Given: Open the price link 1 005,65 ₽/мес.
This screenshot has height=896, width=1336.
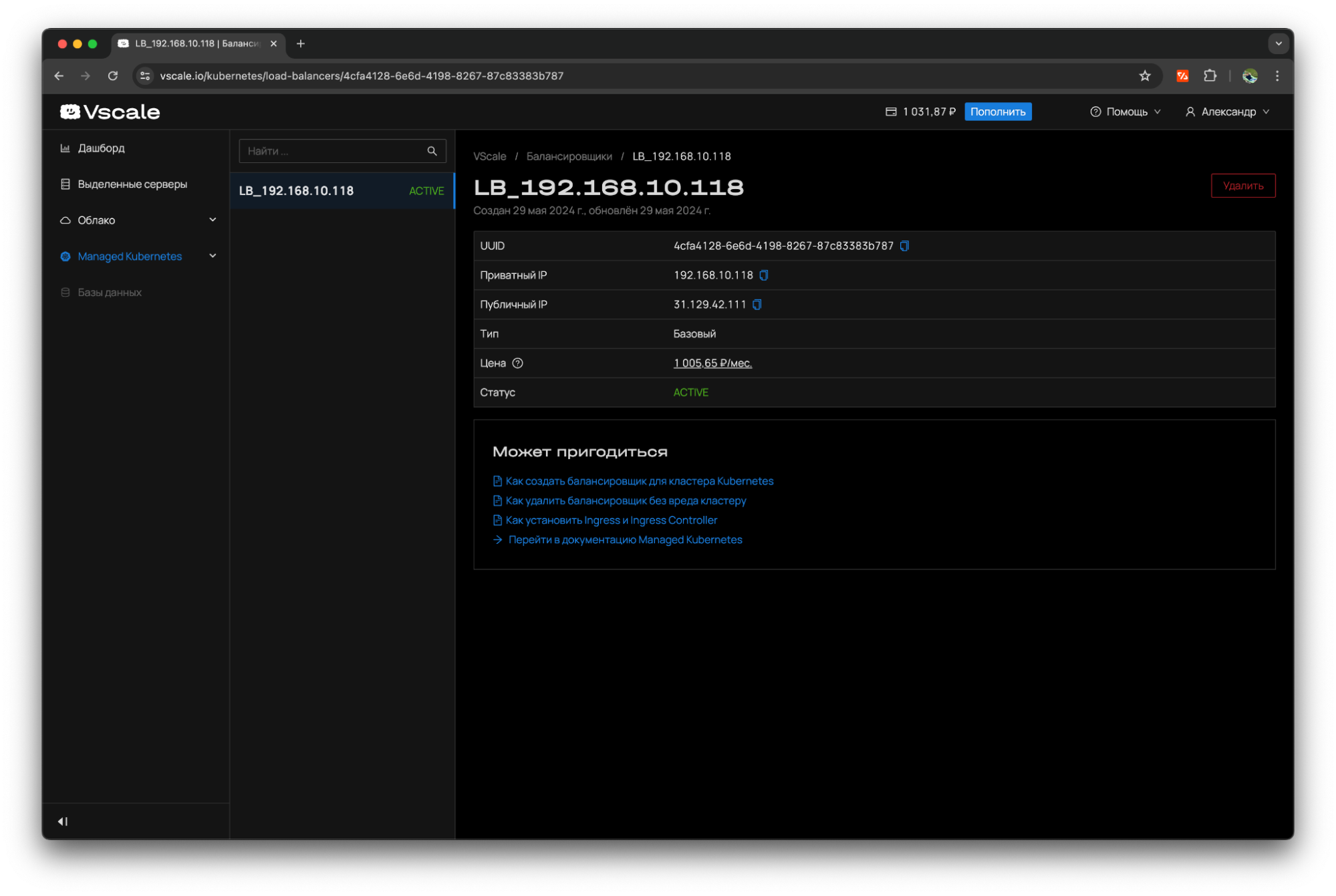Looking at the screenshot, I should pyautogui.click(x=712, y=363).
